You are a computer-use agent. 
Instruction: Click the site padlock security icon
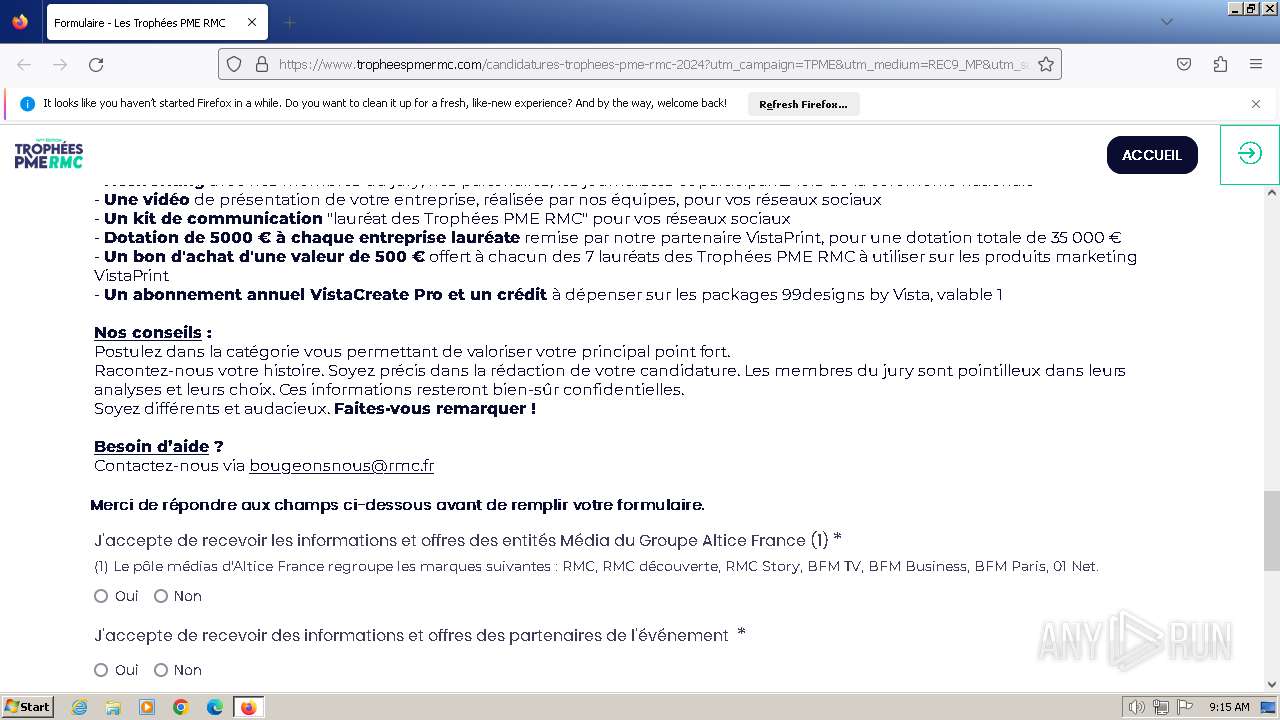(x=262, y=64)
